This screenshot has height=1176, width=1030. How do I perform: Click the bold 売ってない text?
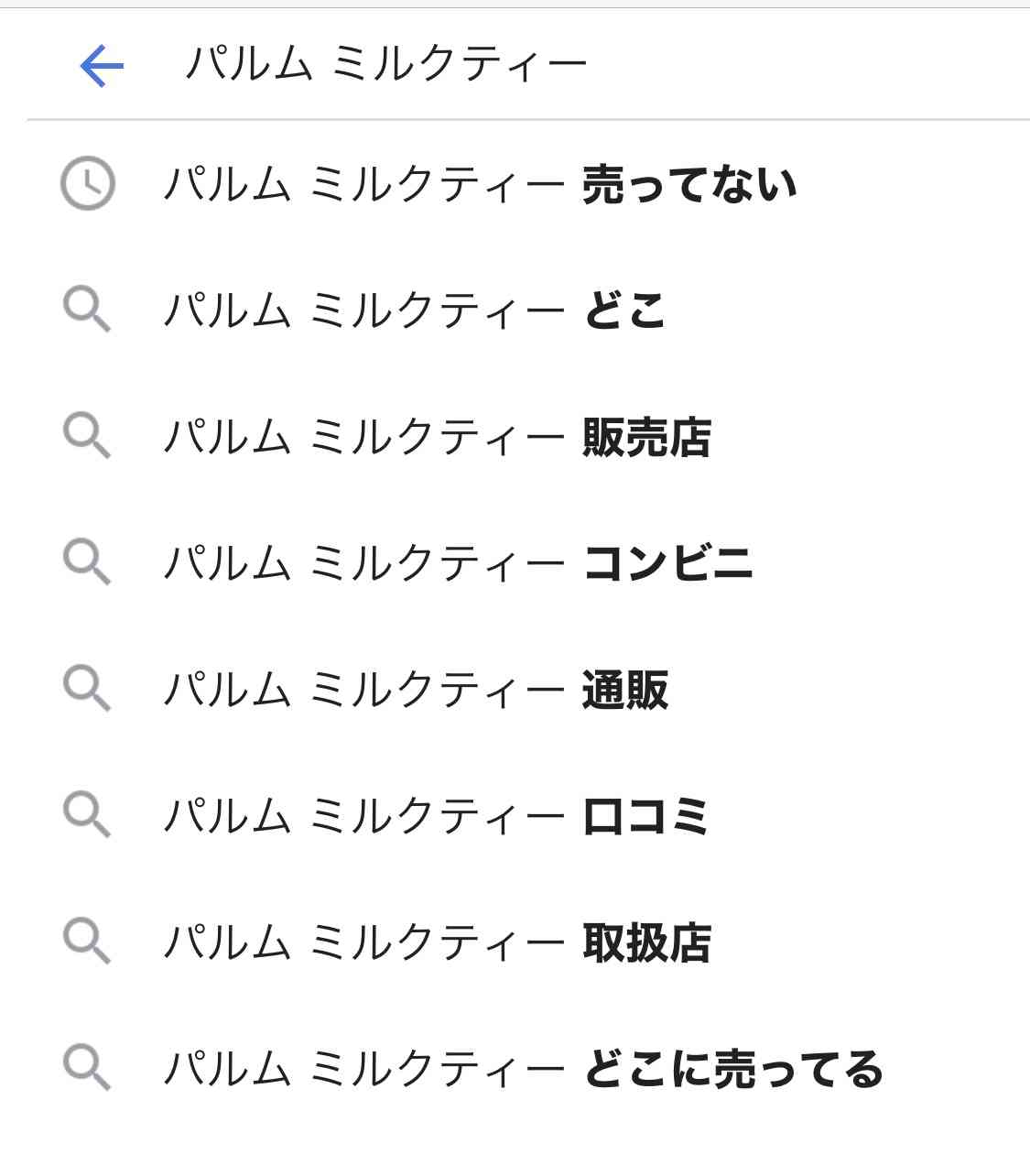[690, 184]
